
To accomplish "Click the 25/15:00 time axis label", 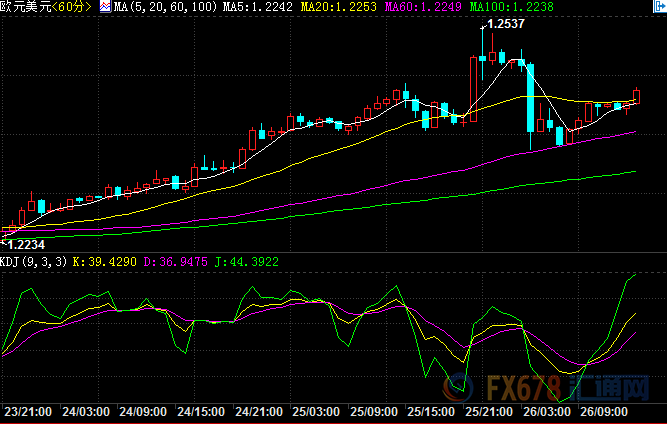I will 431,412.
